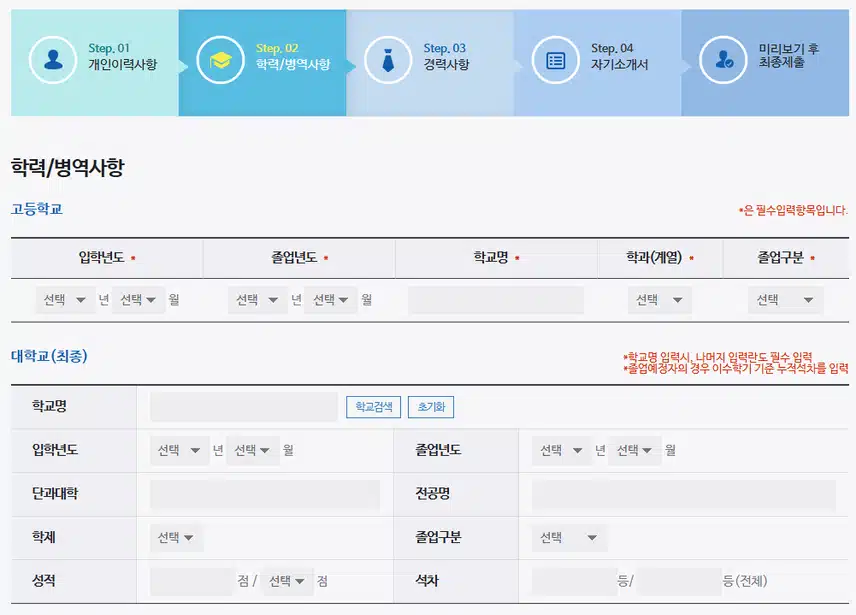This screenshot has height=615, width=856.
Task: Click the 학과(계열) column header
Action: (x=655, y=257)
